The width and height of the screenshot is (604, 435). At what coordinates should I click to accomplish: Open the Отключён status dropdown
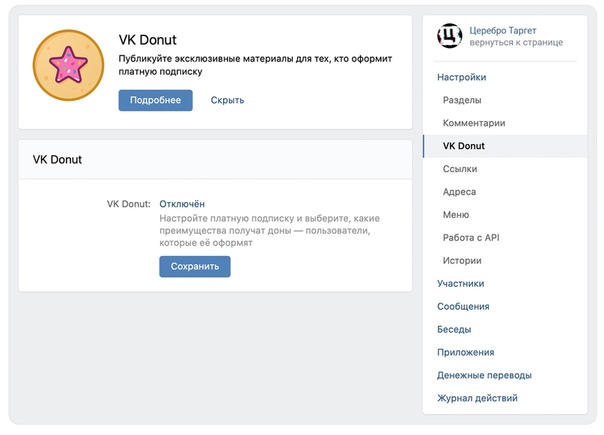tap(182, 204)
